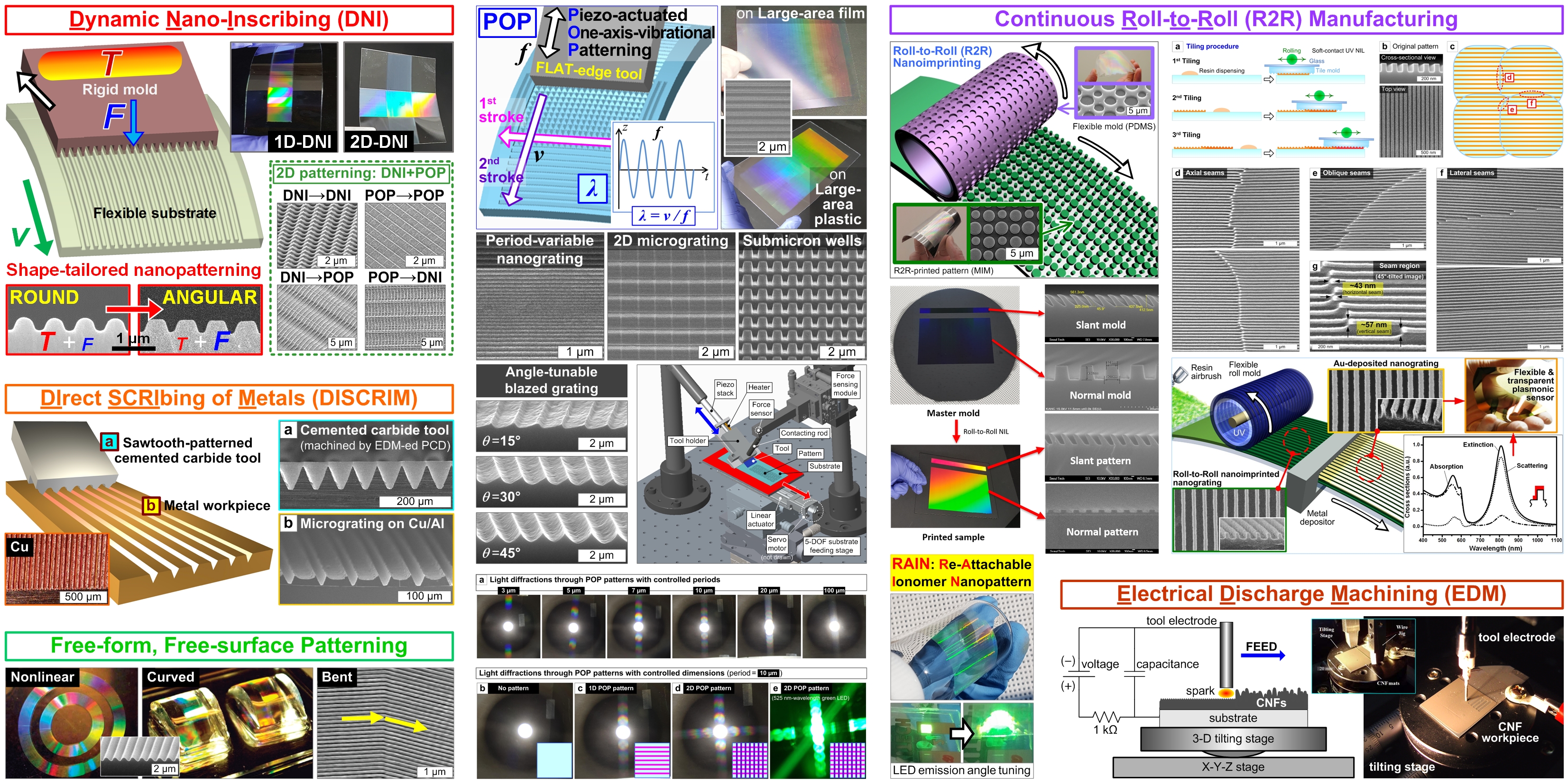
Task: Open the 2D micrograting micrograph
Action: pos(672,296)
